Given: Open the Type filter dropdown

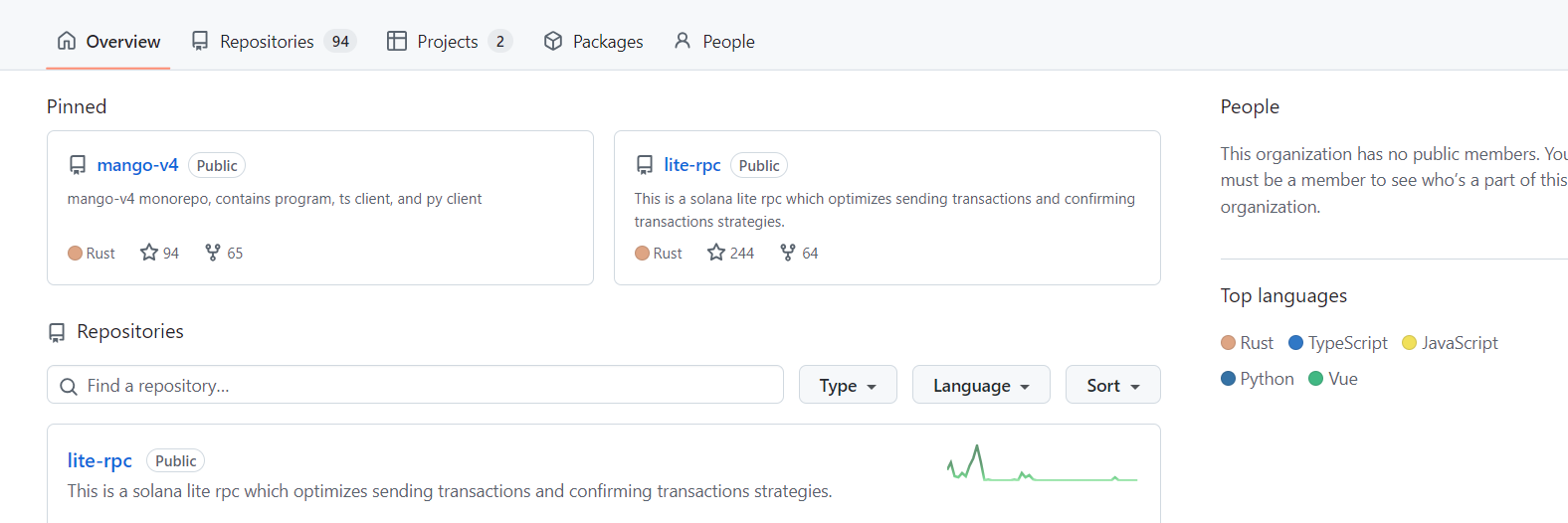Looking at the screenshot, I should [x=848, y=385].
